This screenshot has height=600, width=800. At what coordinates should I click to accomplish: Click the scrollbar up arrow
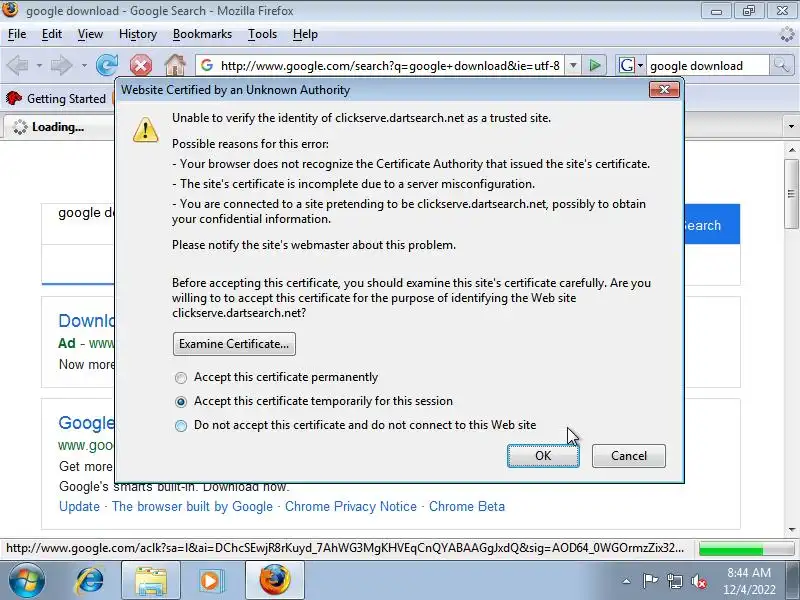coord(791,150)
